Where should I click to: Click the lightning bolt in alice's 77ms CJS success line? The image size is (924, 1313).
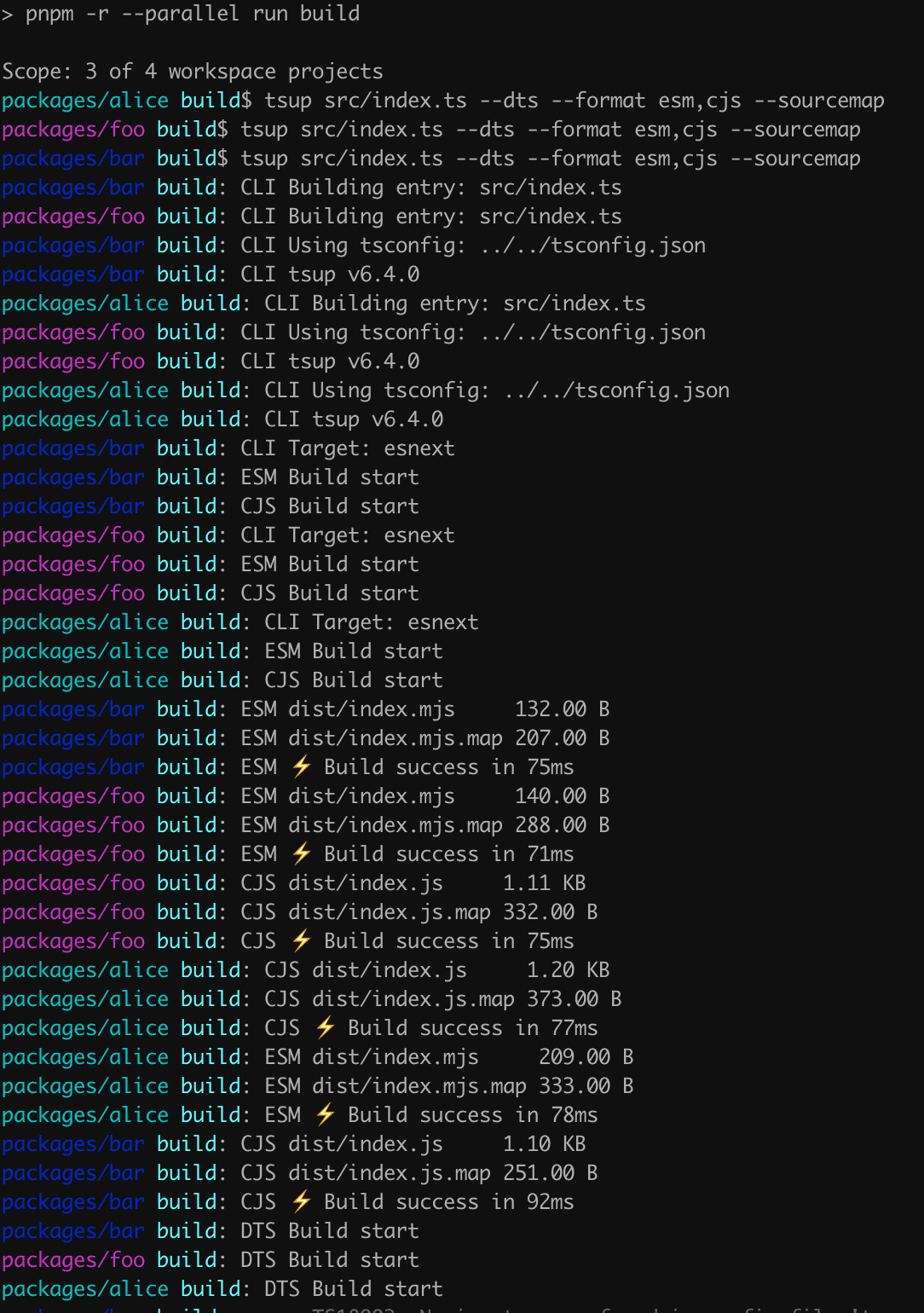click(x=325, y=1028)
